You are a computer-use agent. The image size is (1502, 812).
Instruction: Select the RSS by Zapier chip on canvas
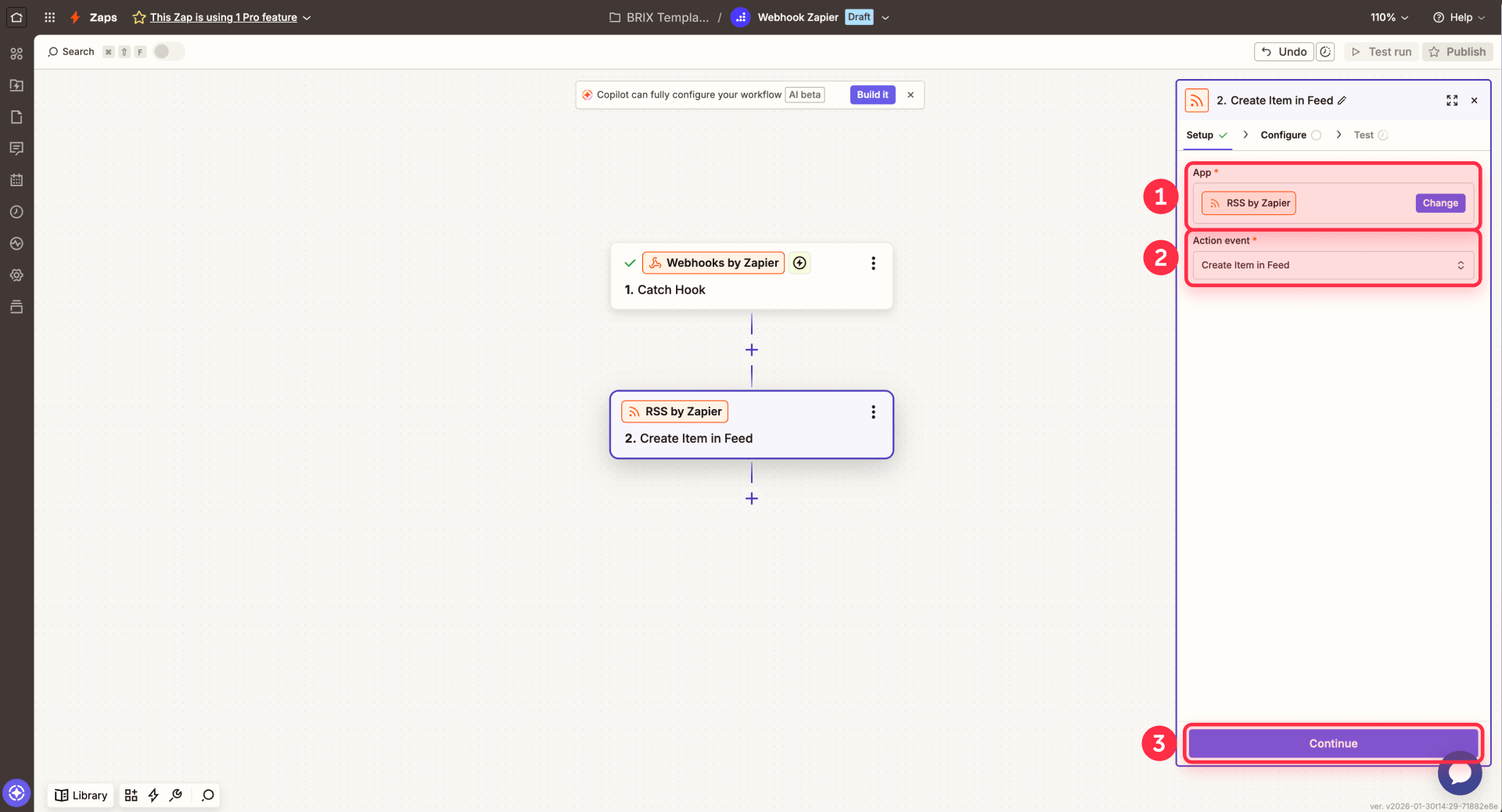tap(674, 411)
